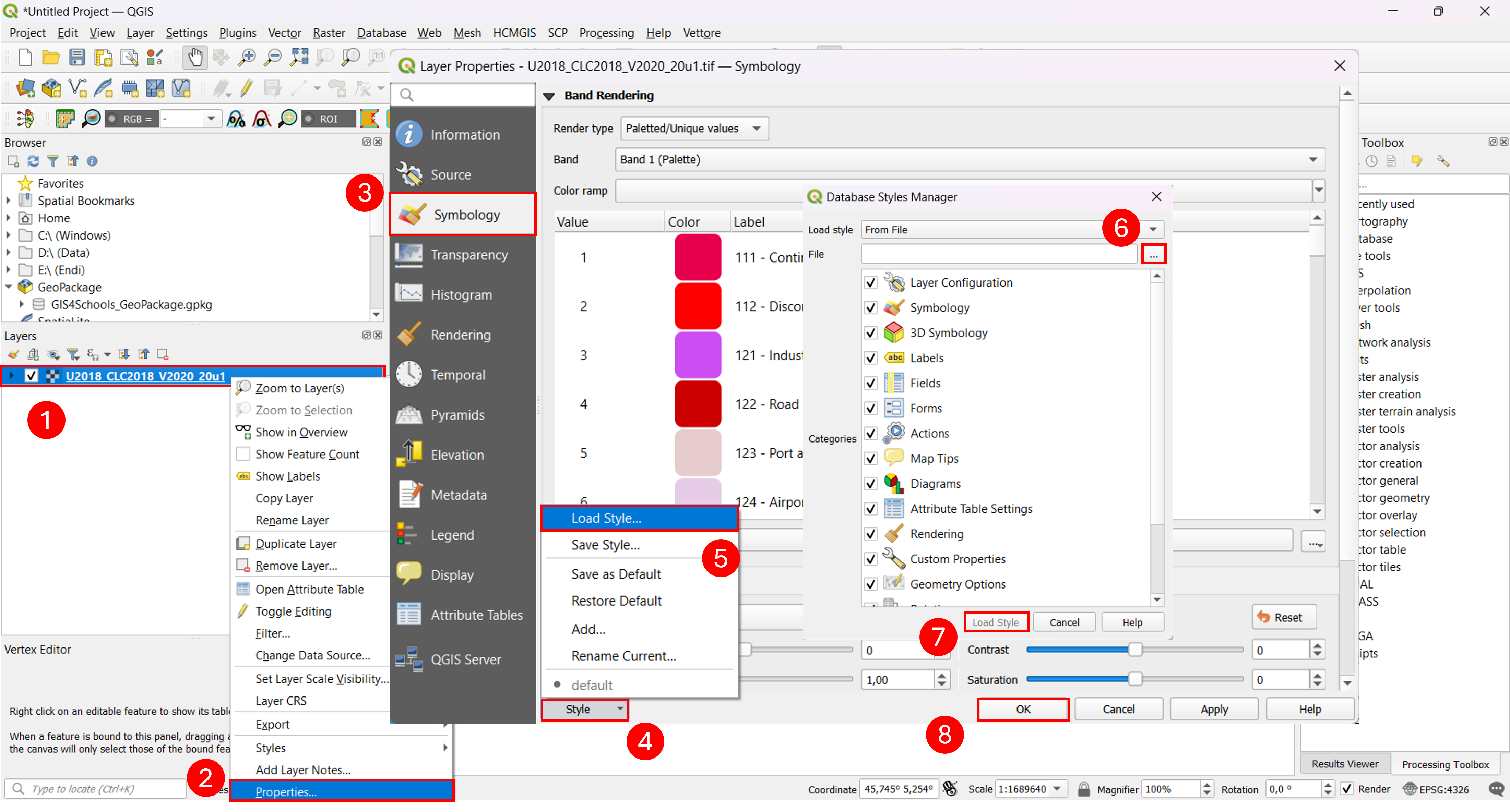Viewport: 1510px width, 812px height.
Task: Click the Browser properties info icon
Action: 92,161
